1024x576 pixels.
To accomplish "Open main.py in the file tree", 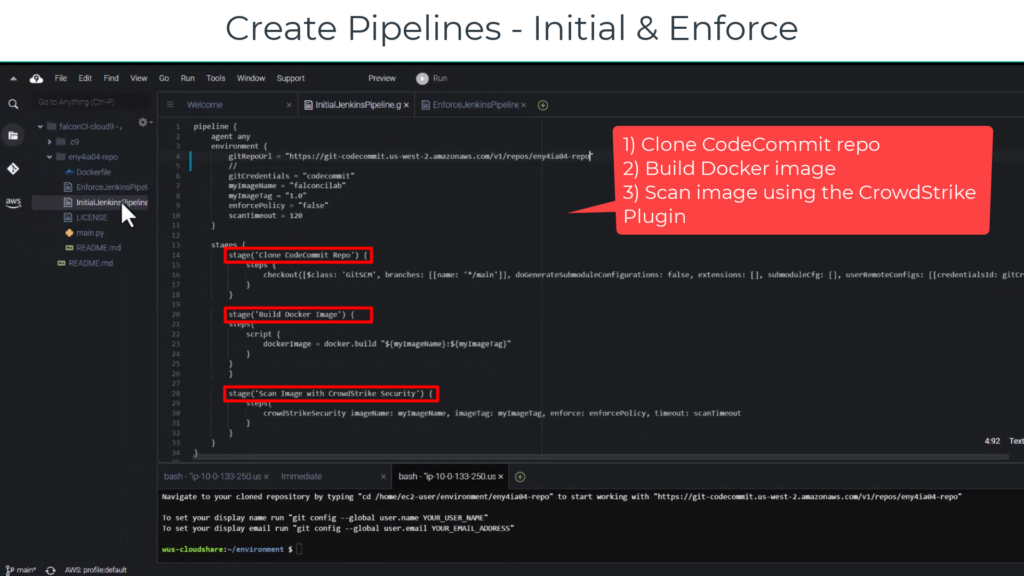I will tap(90, 232).
